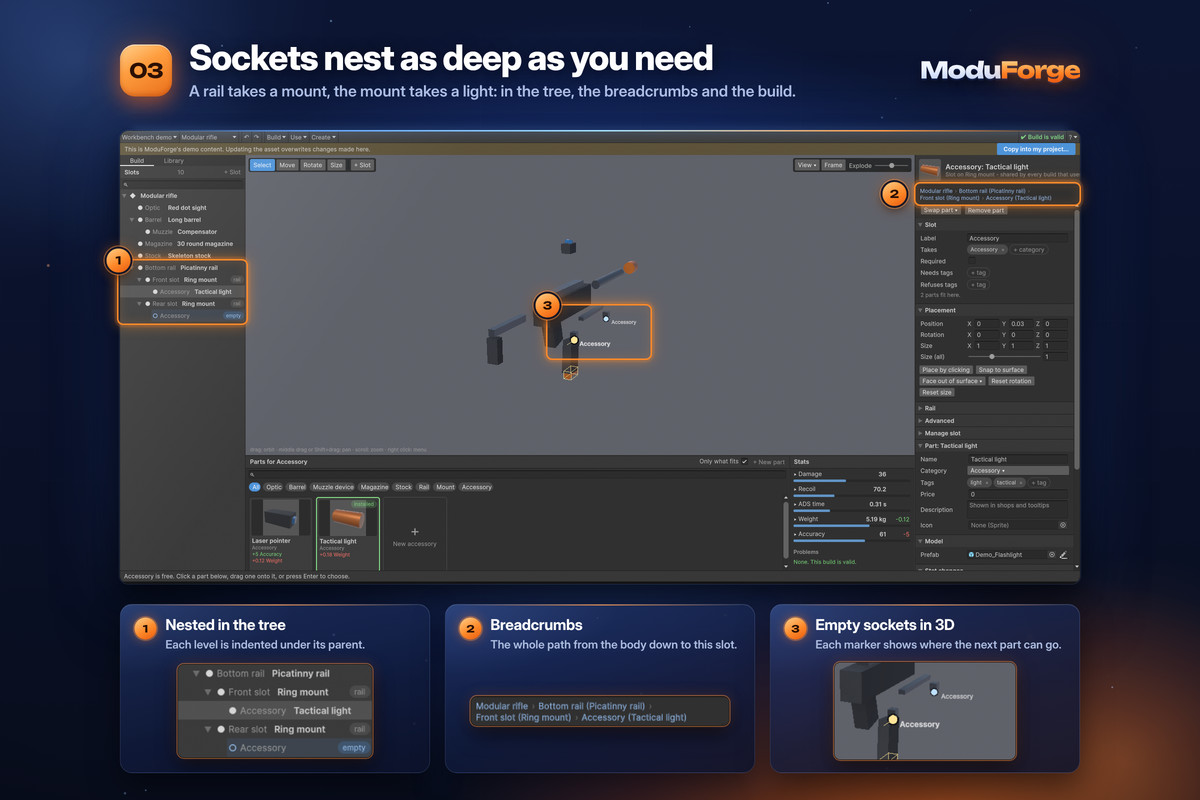The width and height of the screenshot is (1200, 800).
Task: Click the Tactical light preview icon in inspector header
Action: point(930,170)
